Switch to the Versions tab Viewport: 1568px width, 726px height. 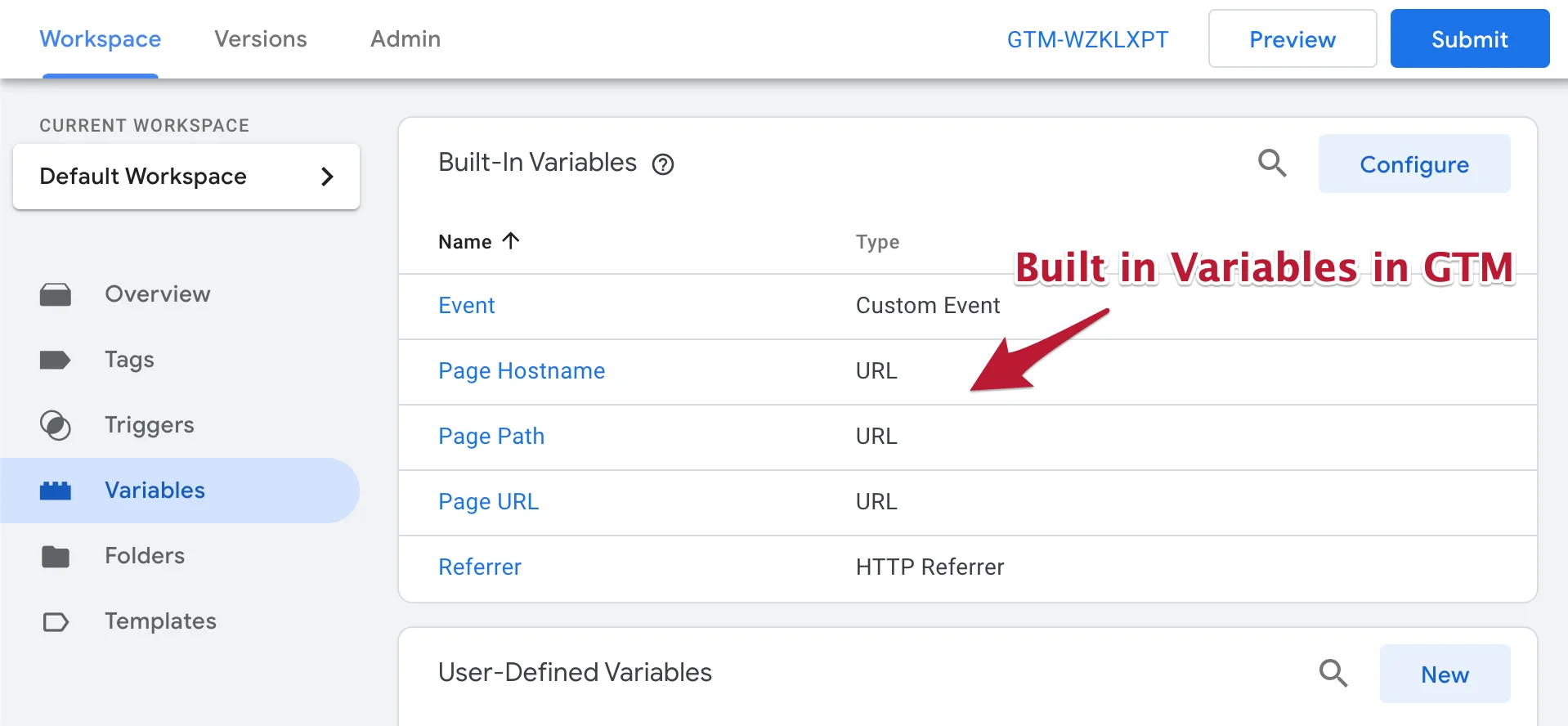pos(261,39)
